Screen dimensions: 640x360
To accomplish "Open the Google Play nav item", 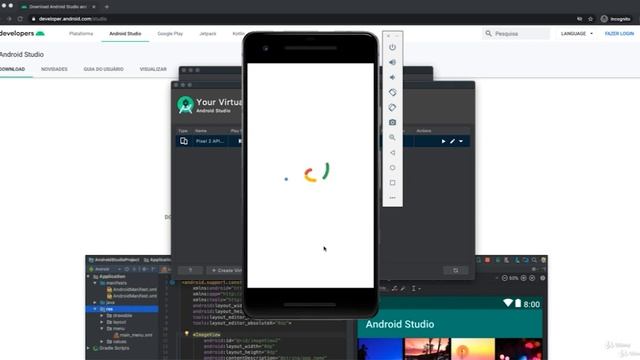I will tap(170, 33).
